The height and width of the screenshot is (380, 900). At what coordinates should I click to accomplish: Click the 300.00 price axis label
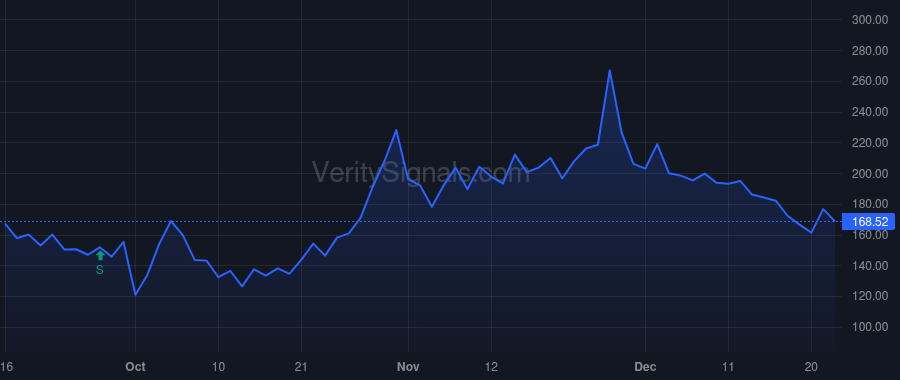click(x=870, y=20)
